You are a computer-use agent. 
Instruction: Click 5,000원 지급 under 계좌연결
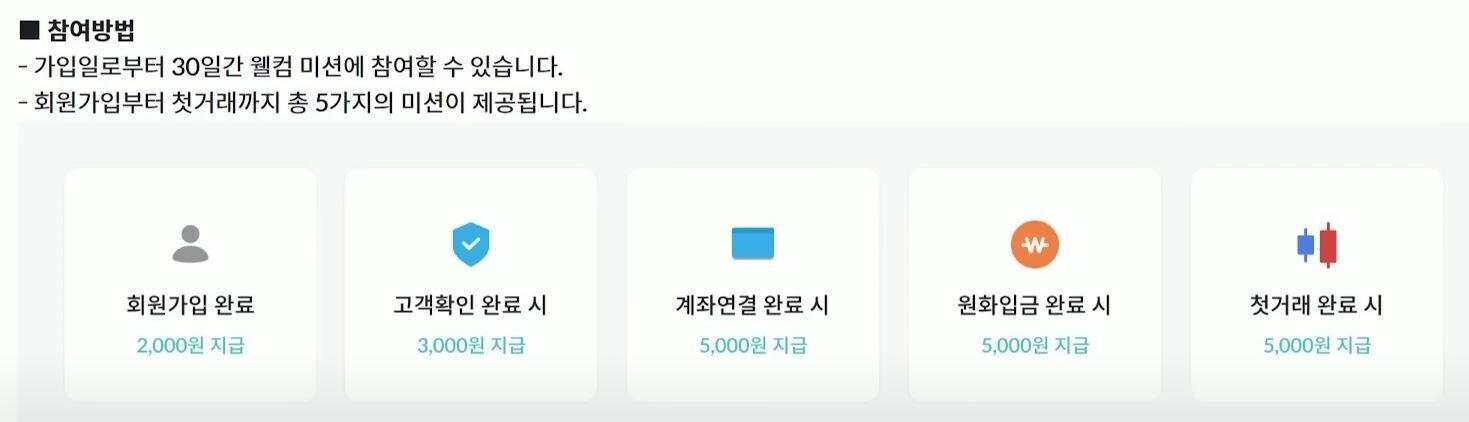pyautogui.click(x=752, y=346)
